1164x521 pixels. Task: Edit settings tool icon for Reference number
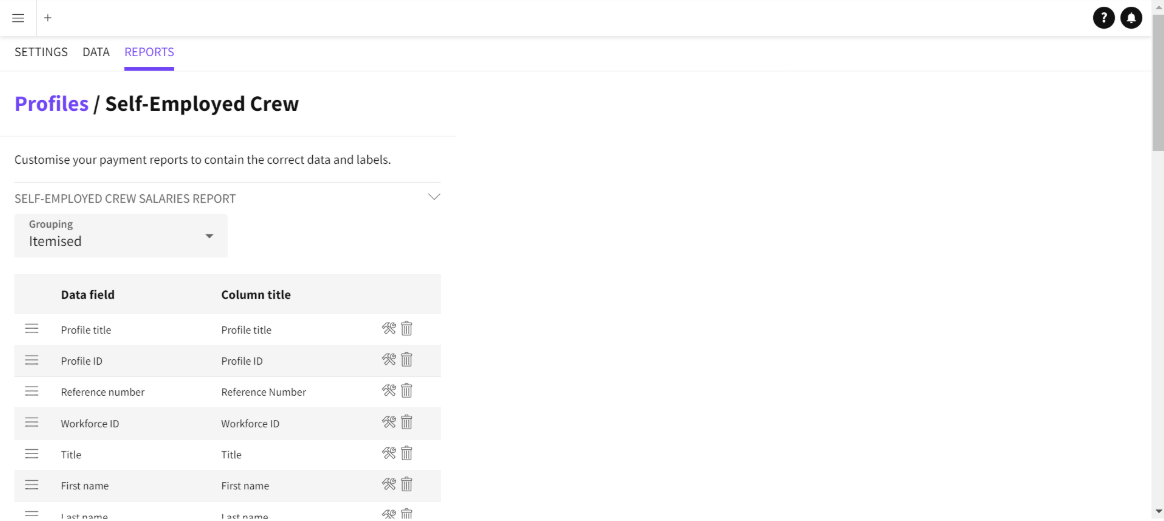coord(389,390)
